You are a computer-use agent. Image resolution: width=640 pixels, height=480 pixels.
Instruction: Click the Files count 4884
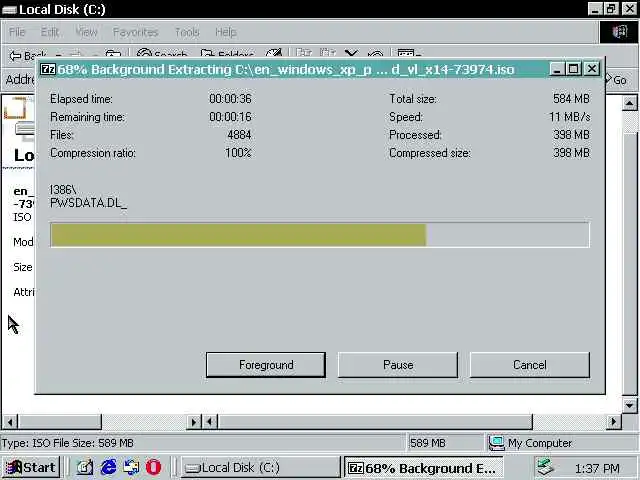click(239, 135)
